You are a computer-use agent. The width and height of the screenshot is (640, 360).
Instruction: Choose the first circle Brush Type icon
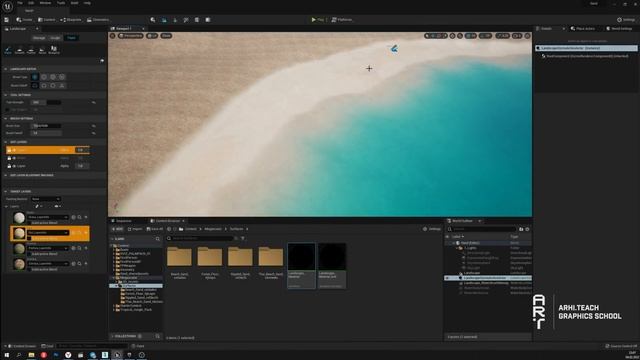tap(35, 77)
